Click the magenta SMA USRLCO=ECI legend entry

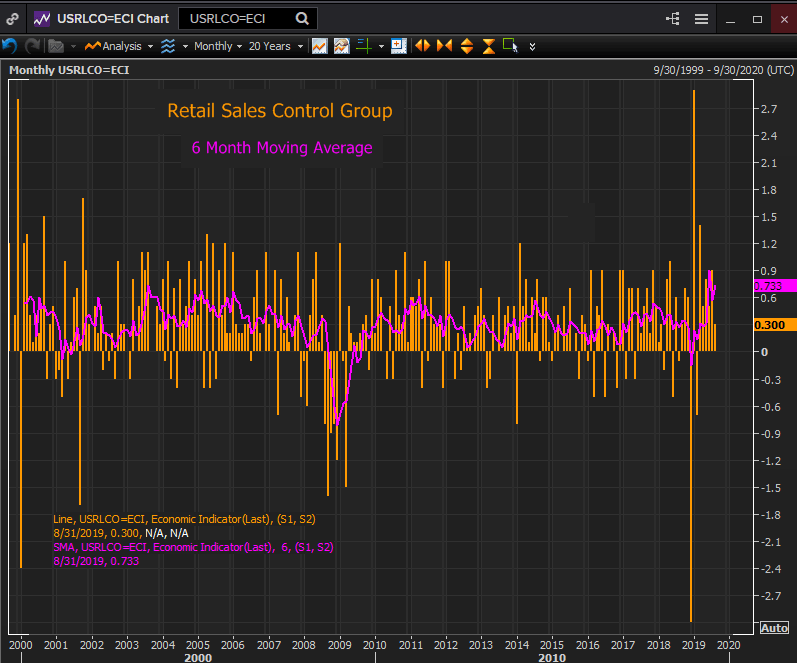[193, 547]
